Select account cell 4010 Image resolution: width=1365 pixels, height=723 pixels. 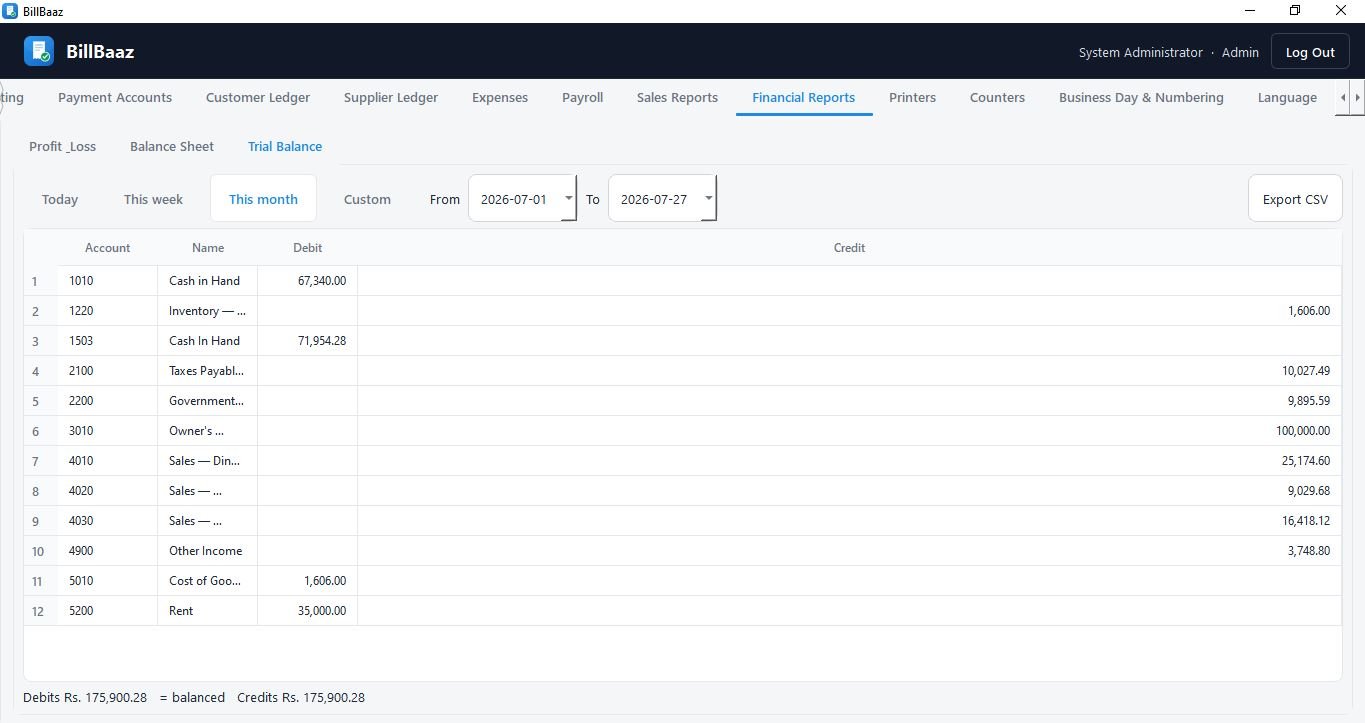[x=107, y=461]
